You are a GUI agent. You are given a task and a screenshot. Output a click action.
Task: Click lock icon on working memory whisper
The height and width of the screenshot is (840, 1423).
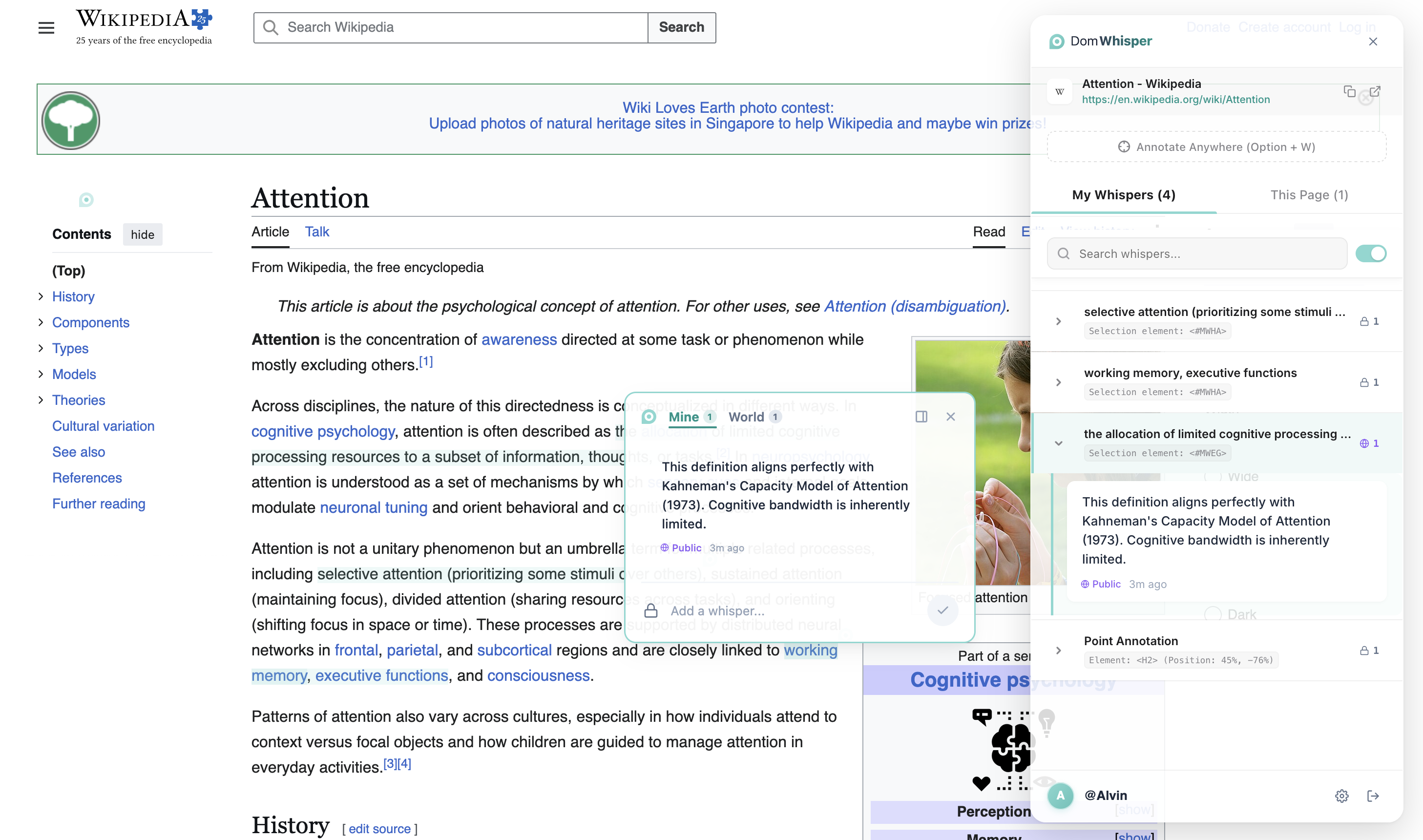point(1364,383)
